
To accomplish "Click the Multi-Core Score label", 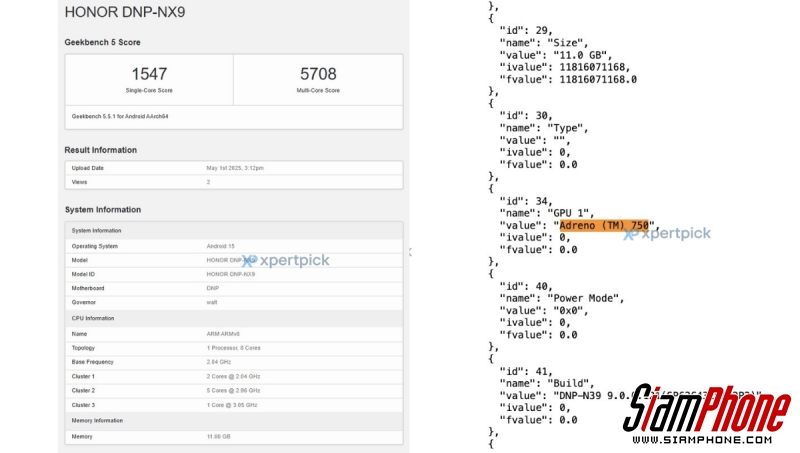I will point(318,90).
